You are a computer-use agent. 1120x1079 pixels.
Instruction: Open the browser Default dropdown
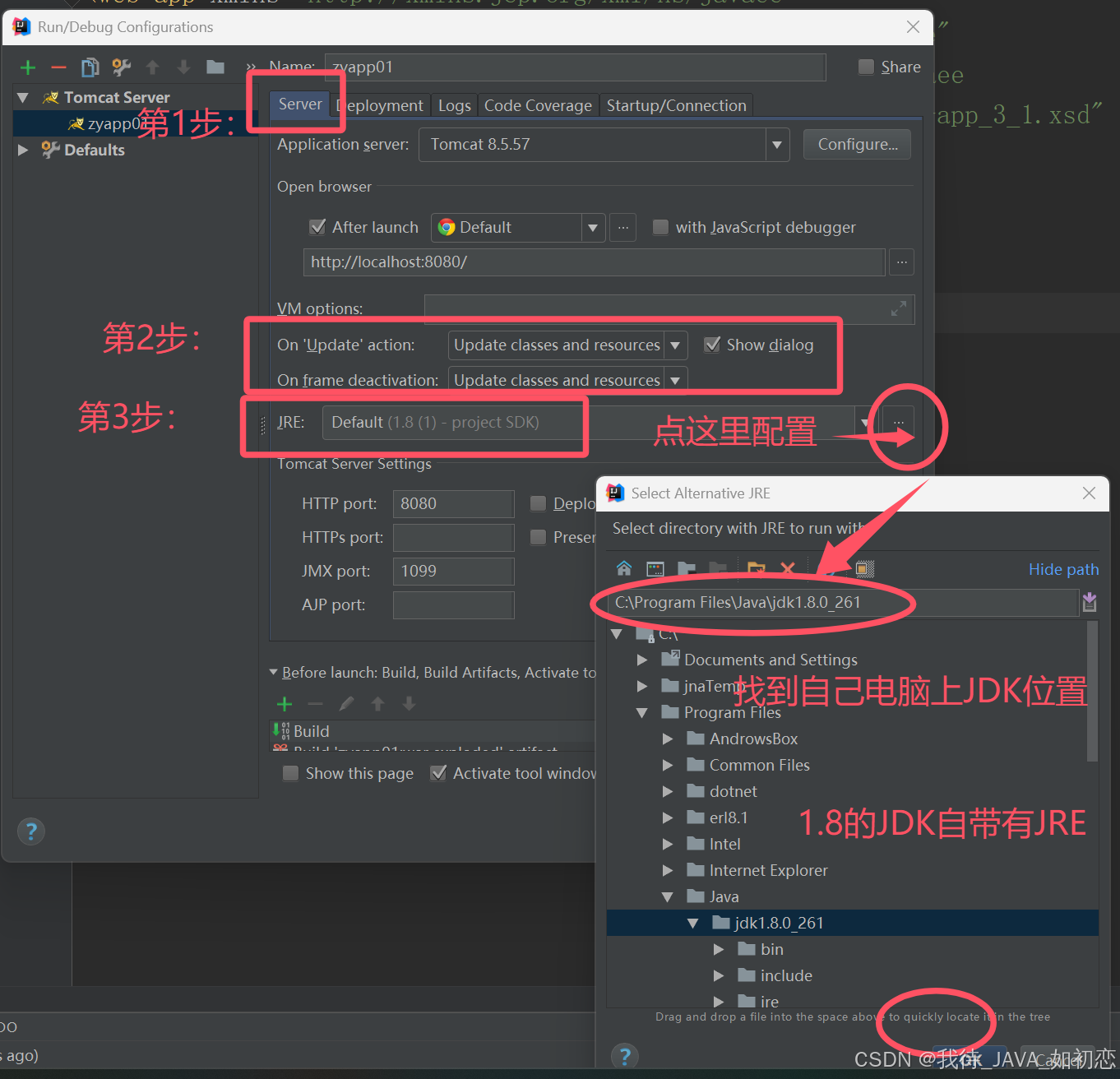(x=593, y=228)
